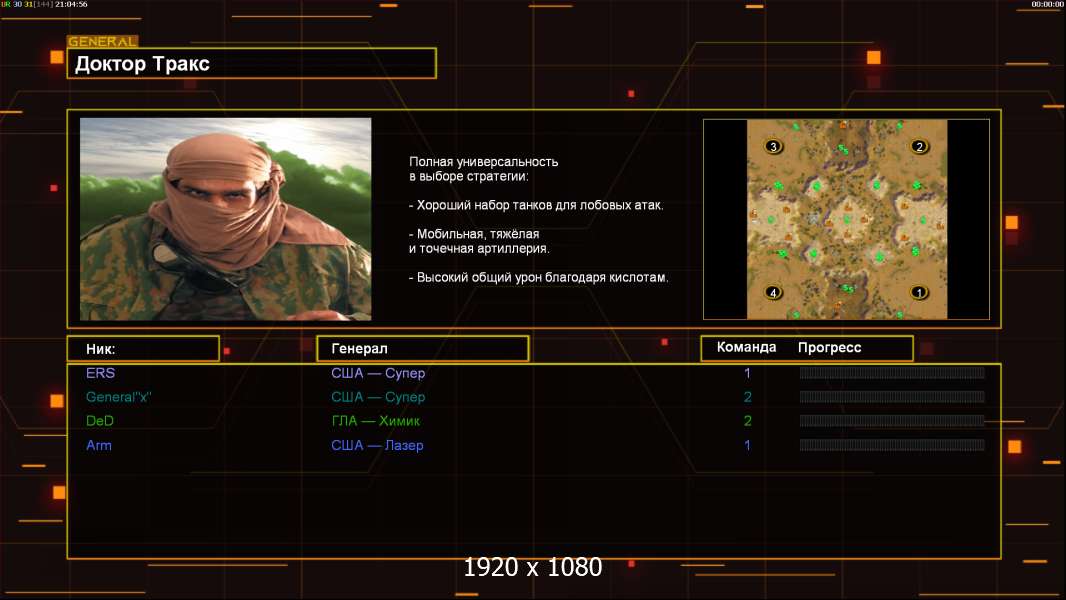Screen dimensions: 1066x600
Task: Click the Генерал column header
Action: coord(421,349)
